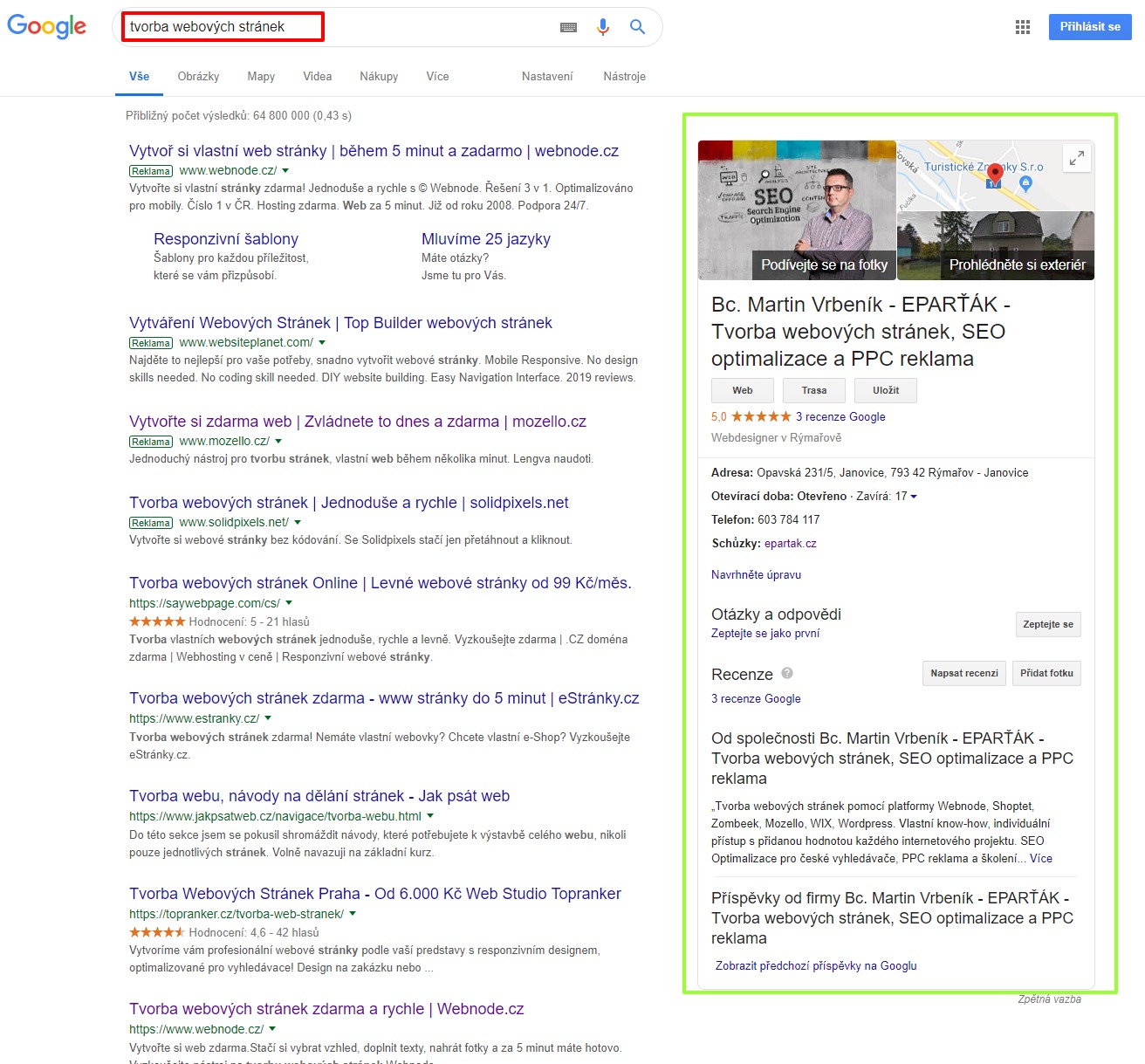
Task: Click the Reklama badge for webnode.cz ad
Action: (x=151, y=171)
